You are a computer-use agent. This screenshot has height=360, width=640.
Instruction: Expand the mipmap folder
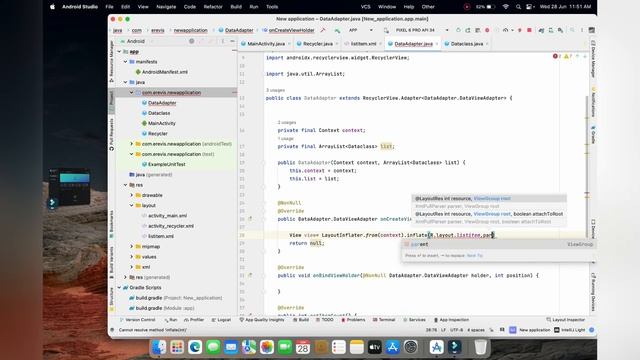[x=131, y=247]
